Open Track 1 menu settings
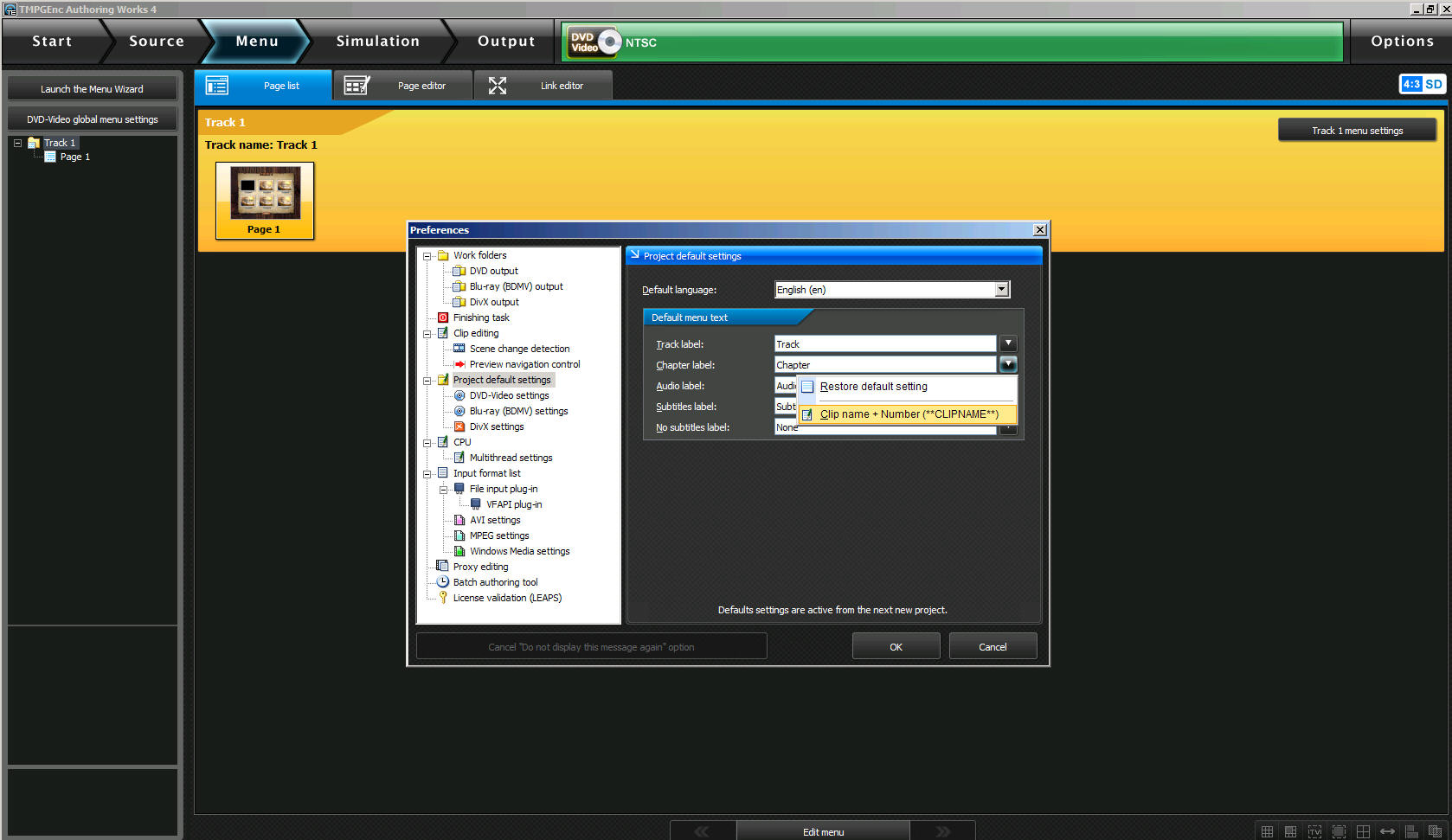This screenshot has width=1452, height=840. pos(1357,131)
